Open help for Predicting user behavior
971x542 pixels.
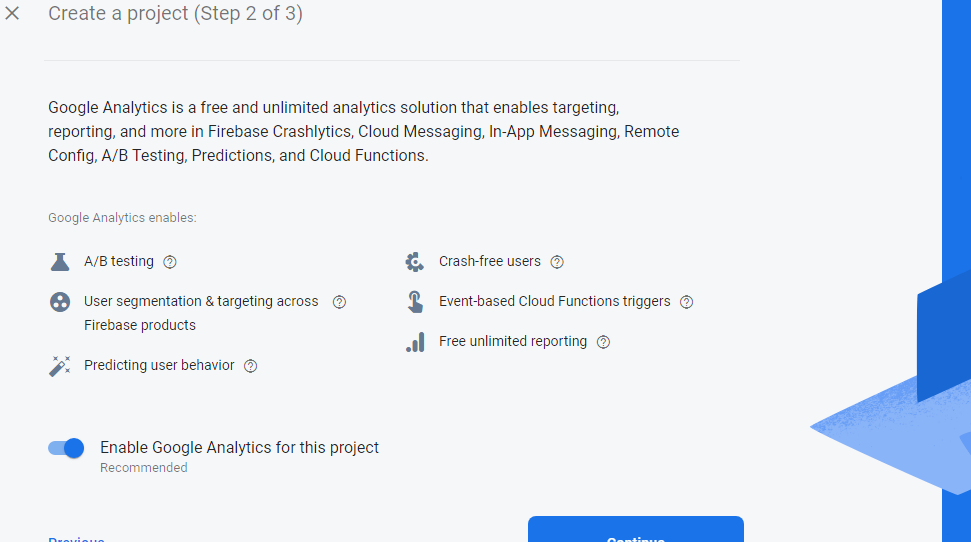[250, 366]
